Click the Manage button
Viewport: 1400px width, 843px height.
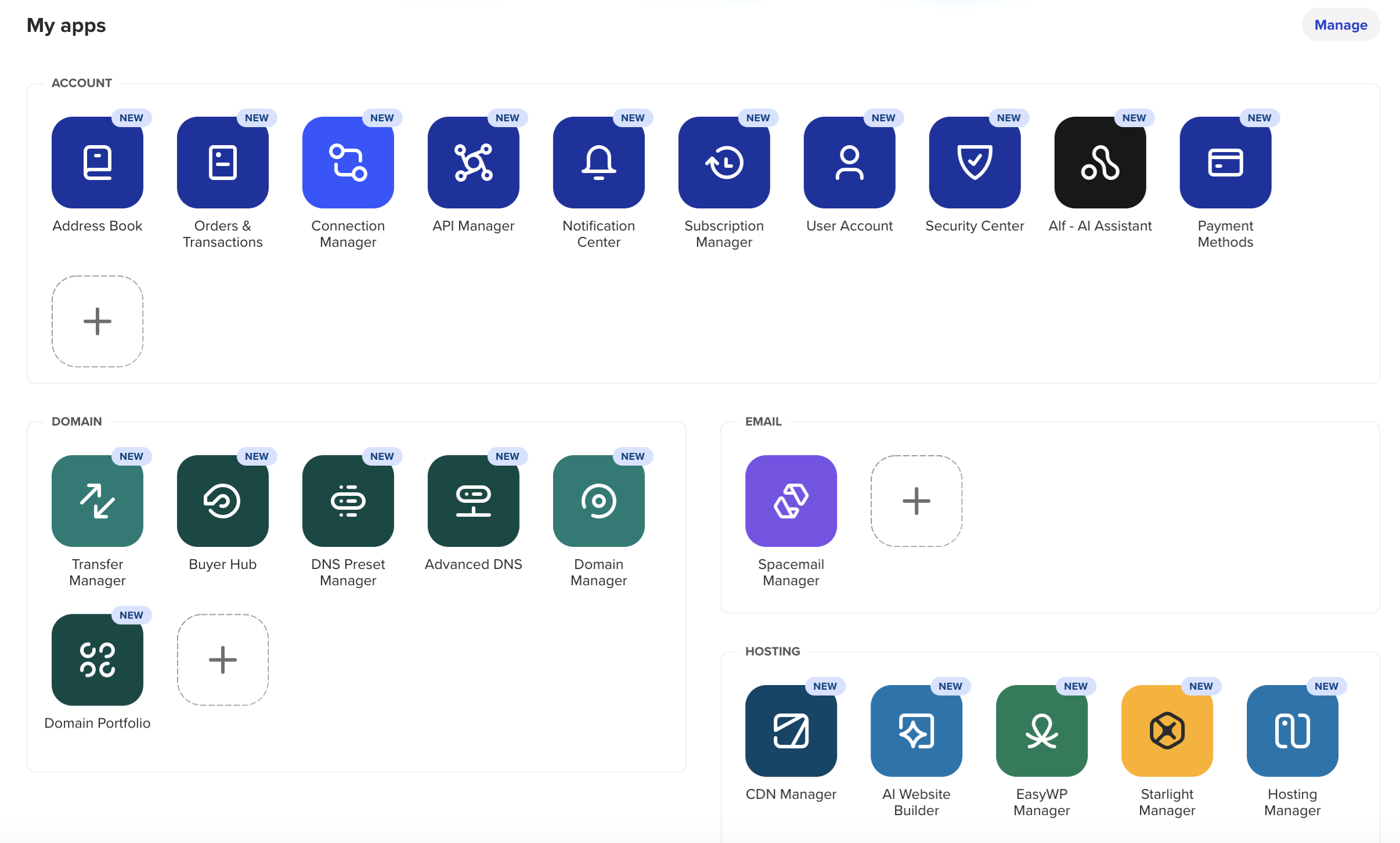[1341, 25]
